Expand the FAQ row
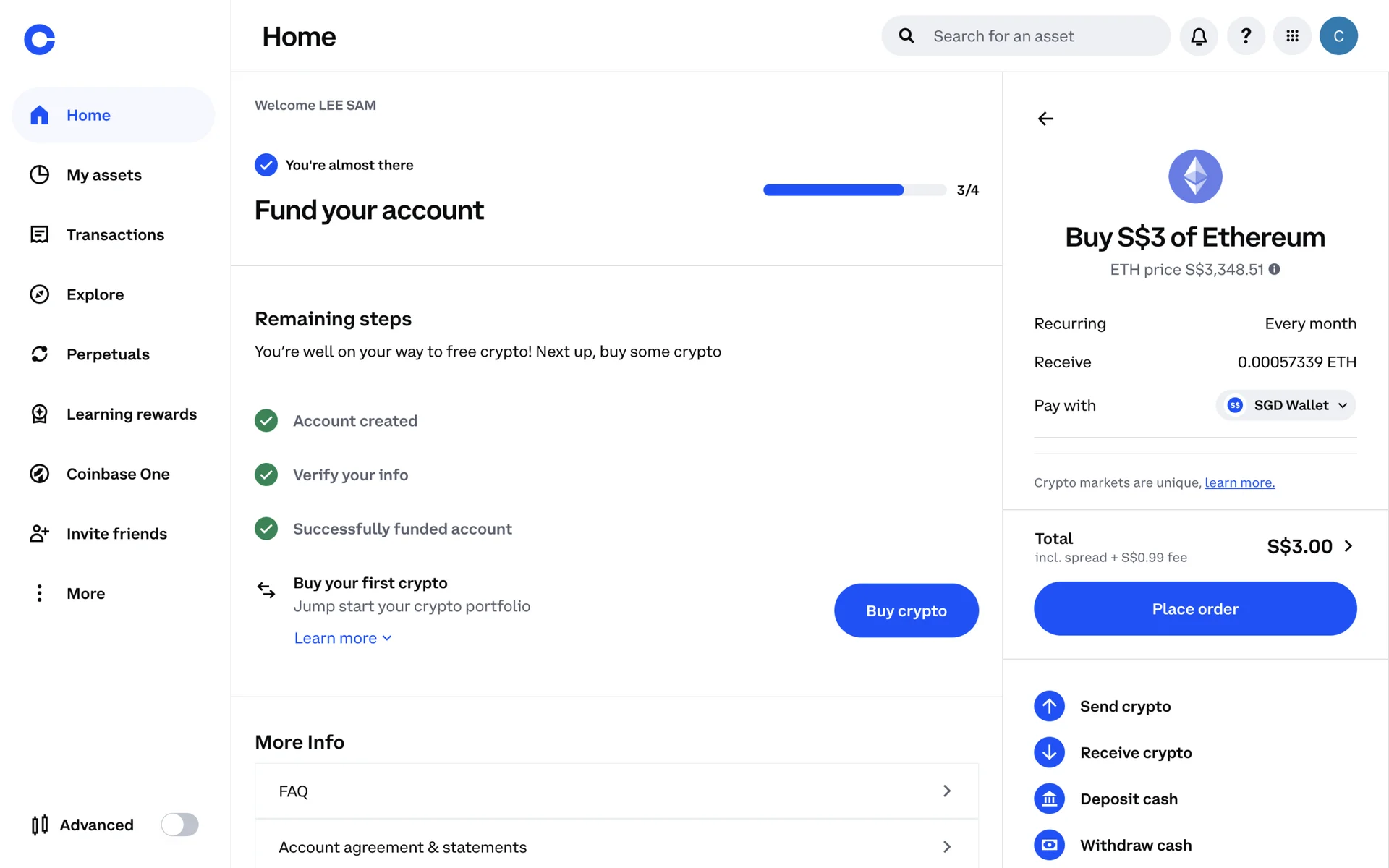This screenshot has height=868, width=1389. point(616,791)
